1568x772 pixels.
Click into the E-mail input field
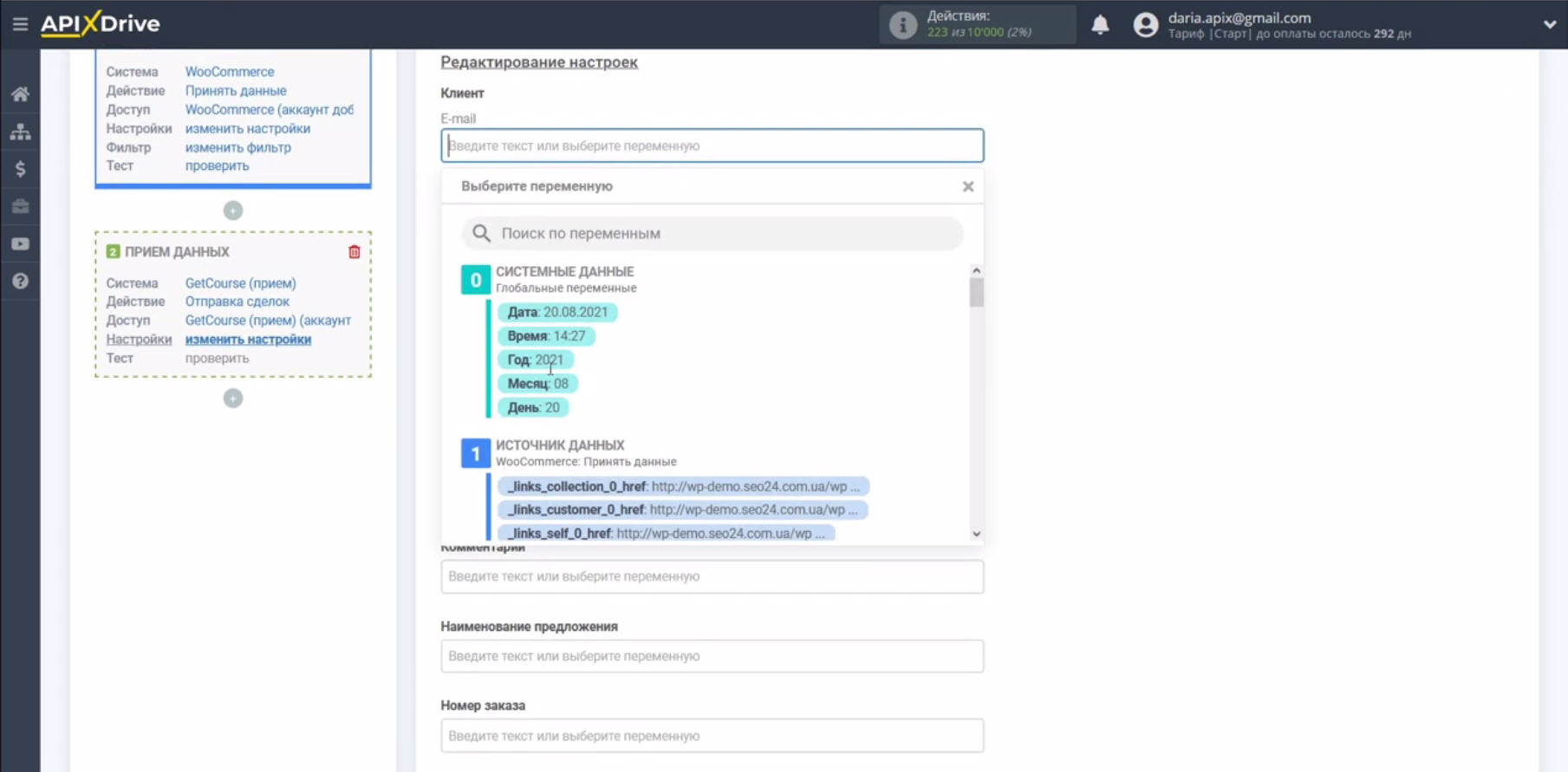tap(712, 146)
